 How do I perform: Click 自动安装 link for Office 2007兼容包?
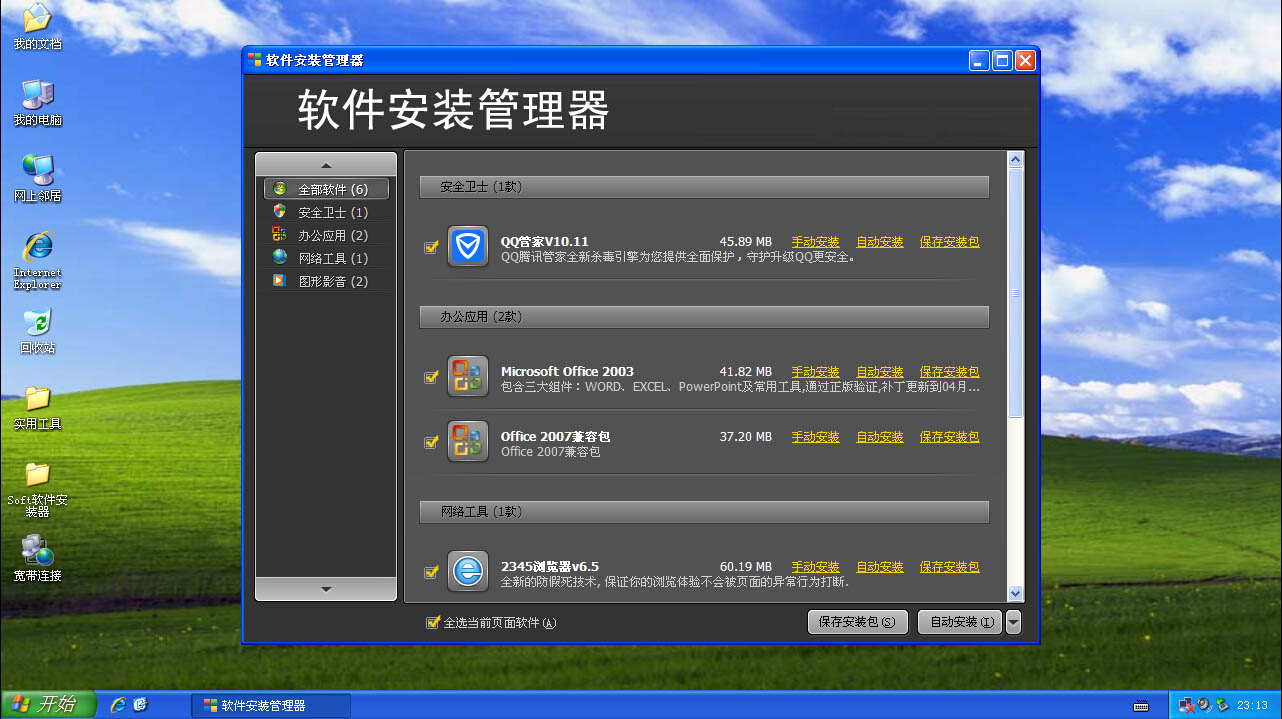(880, 437)
